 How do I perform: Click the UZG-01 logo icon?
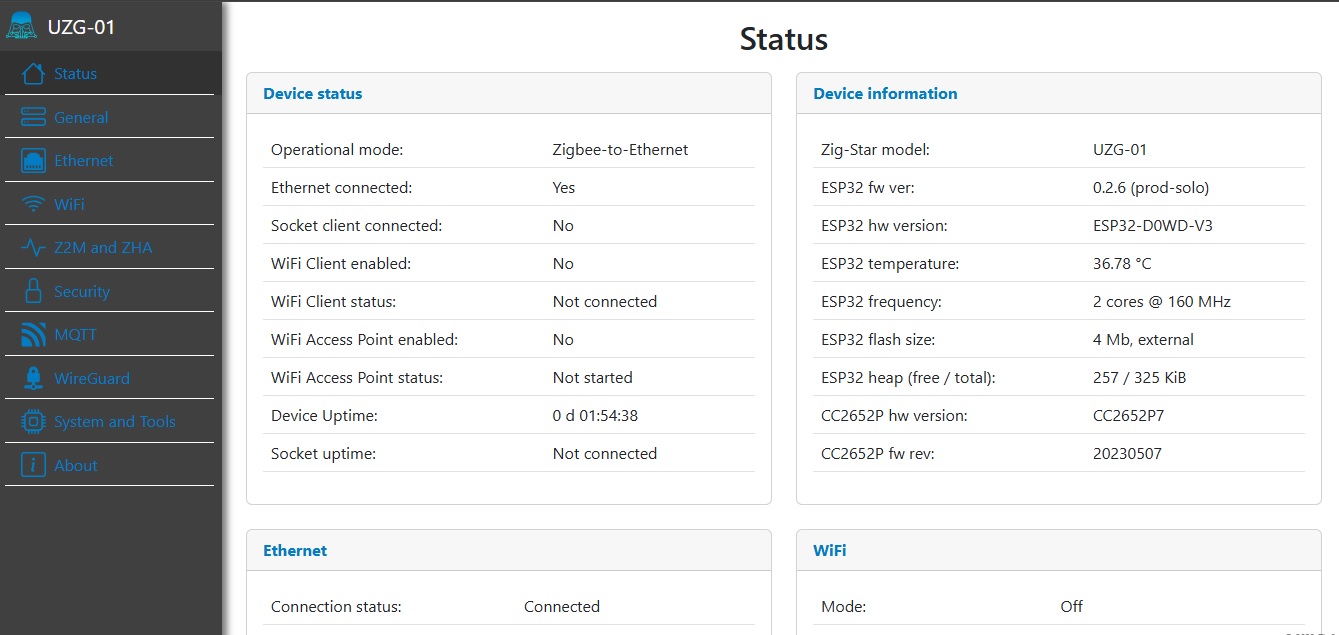[24, 25]
